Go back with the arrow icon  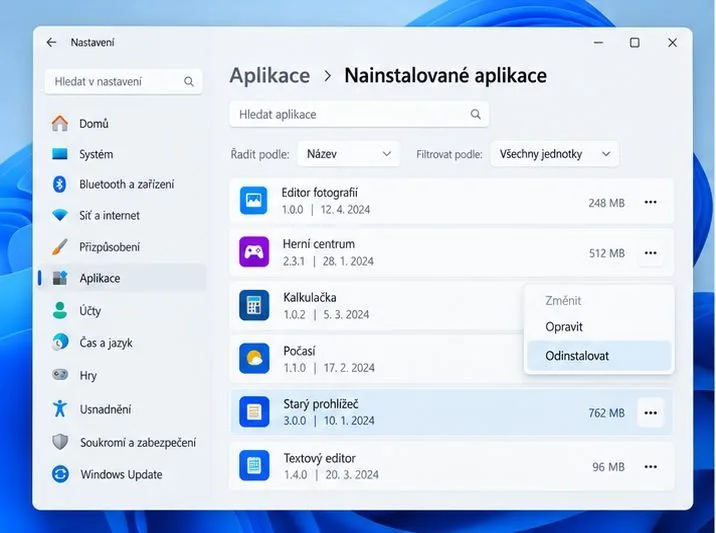pyautogui.click(x=51, y=42)
